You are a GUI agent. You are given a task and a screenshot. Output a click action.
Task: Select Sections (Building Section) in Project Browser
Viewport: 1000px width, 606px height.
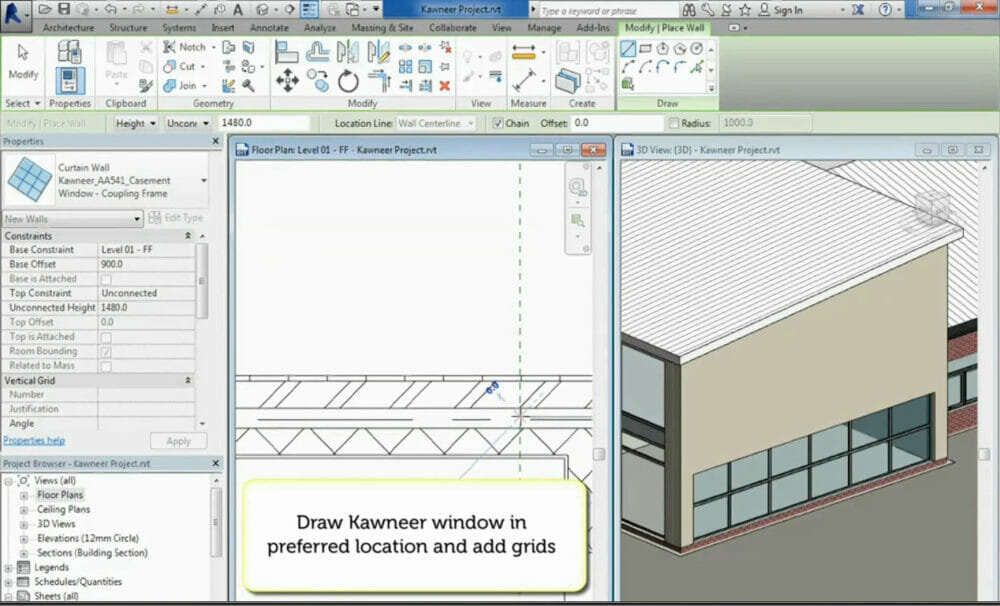92,553
